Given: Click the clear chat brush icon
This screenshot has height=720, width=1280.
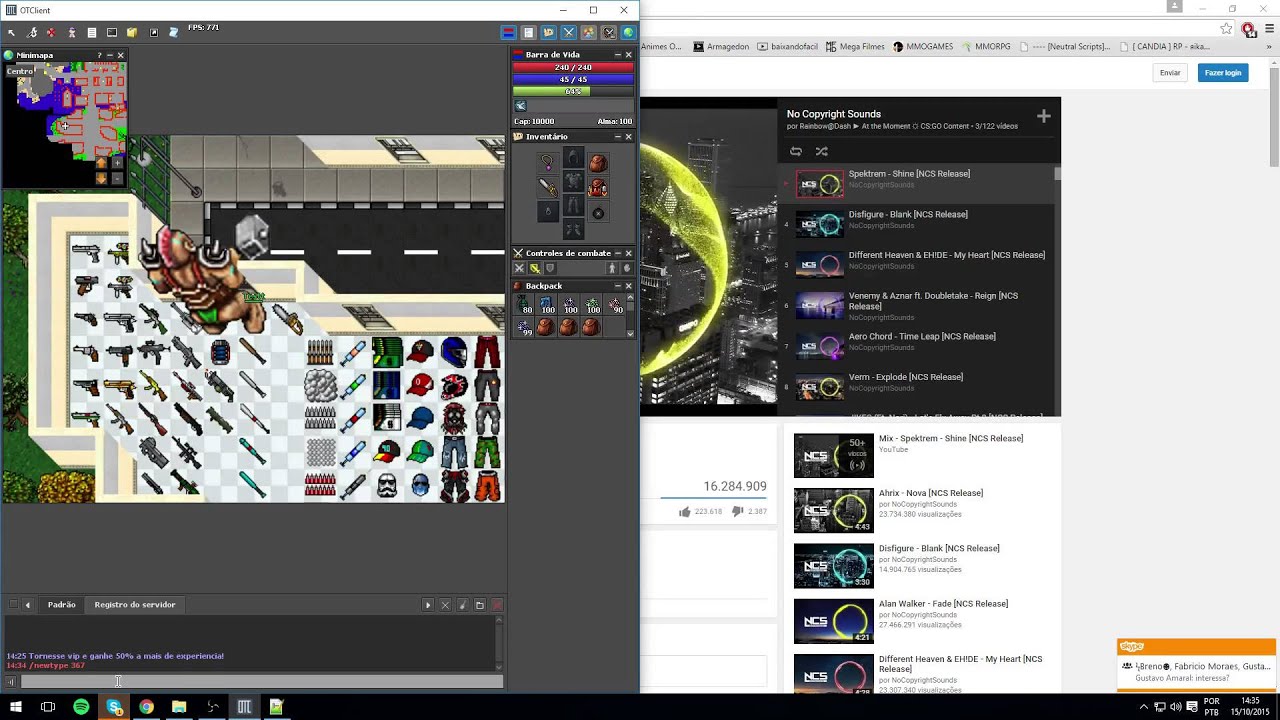Looking at the screenshot, I should coord(463,605).
